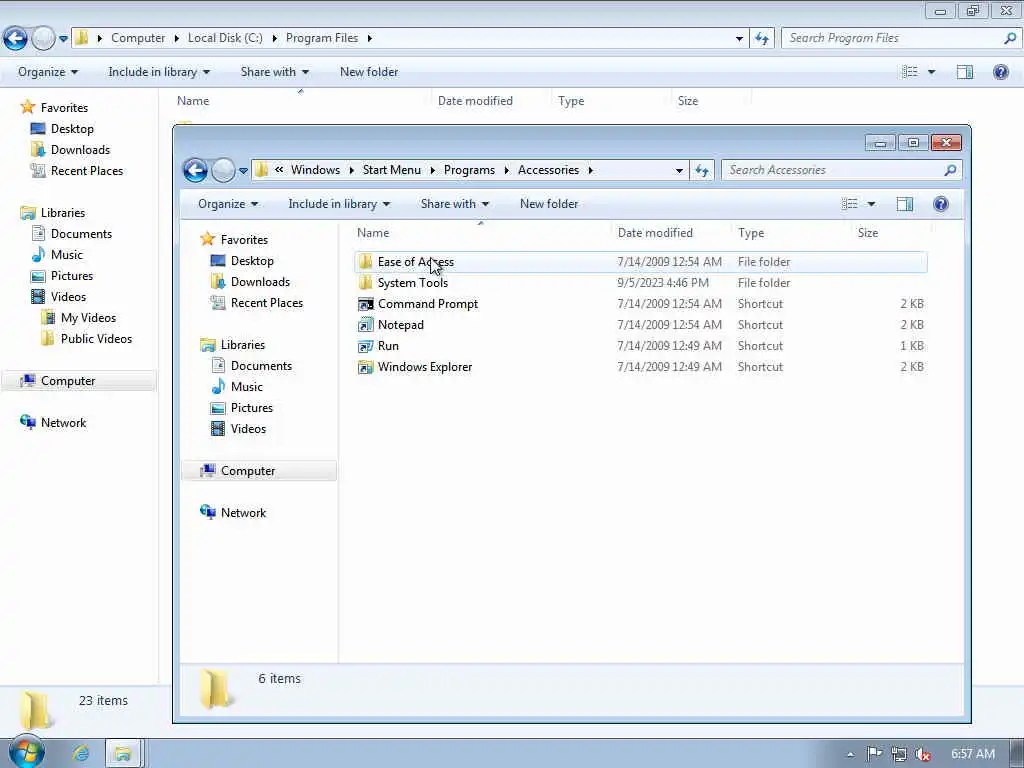Viewport: 1024px width, 768px height.
Task: Select Downloads in Accessories window sidebar
Action: 260,282
